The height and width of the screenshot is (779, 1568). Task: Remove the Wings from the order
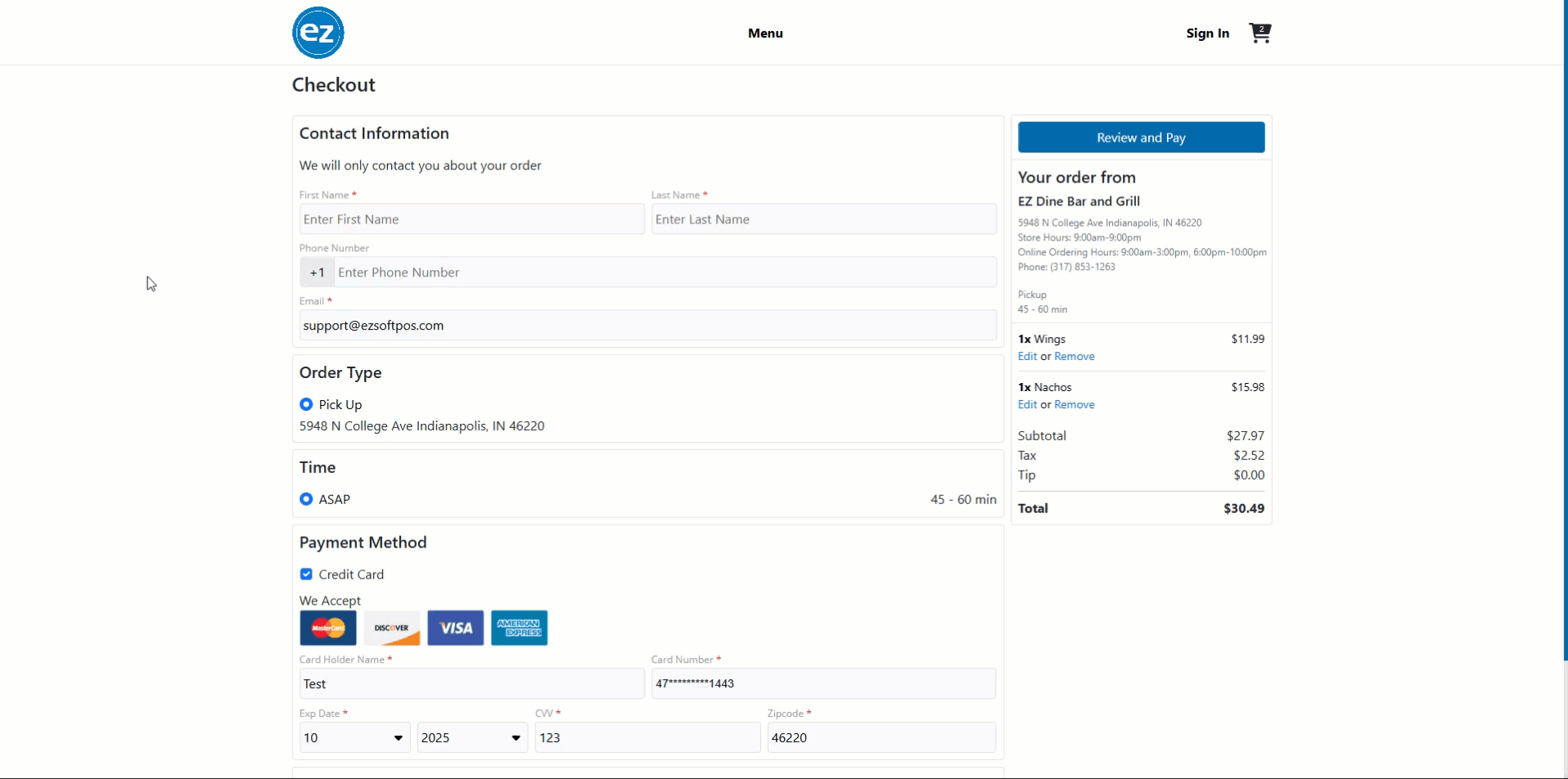(x=1075, y=357)
